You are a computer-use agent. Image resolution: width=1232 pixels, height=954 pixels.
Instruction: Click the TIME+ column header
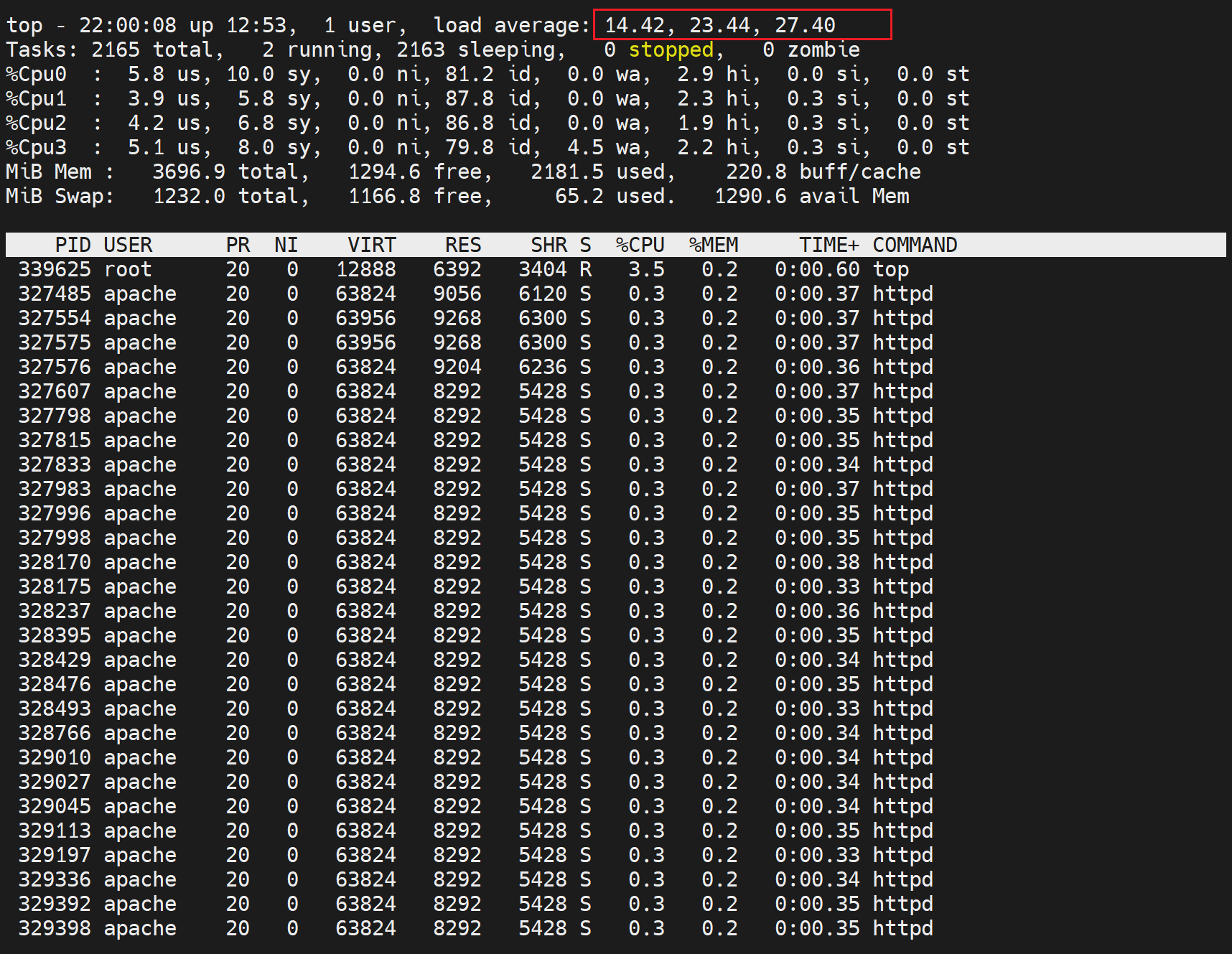[x=829, y=245]
